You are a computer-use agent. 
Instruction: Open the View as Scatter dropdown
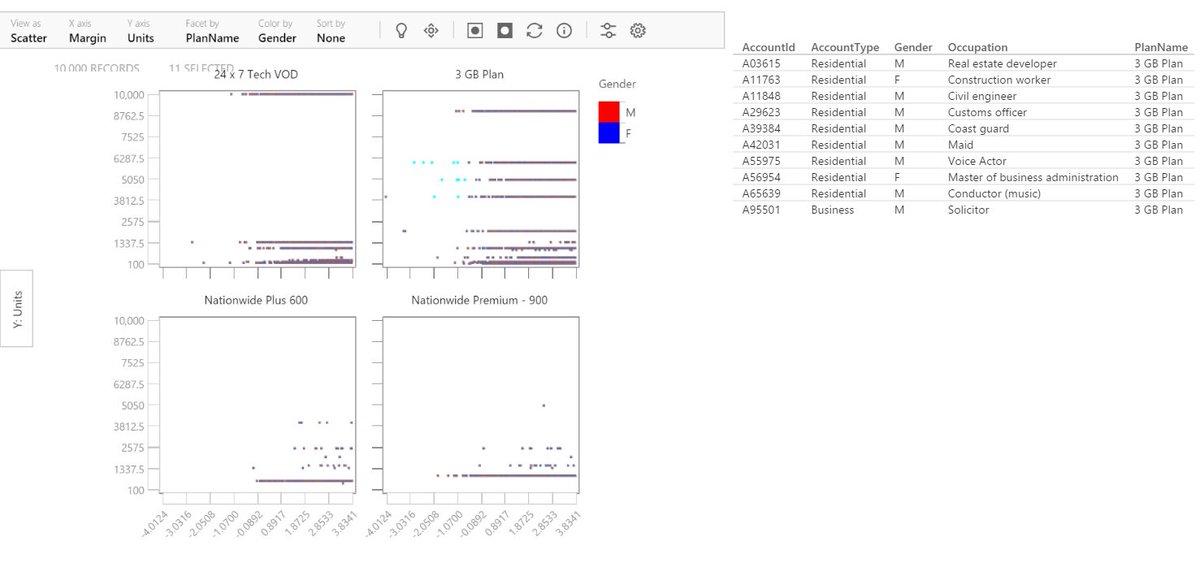29,31
